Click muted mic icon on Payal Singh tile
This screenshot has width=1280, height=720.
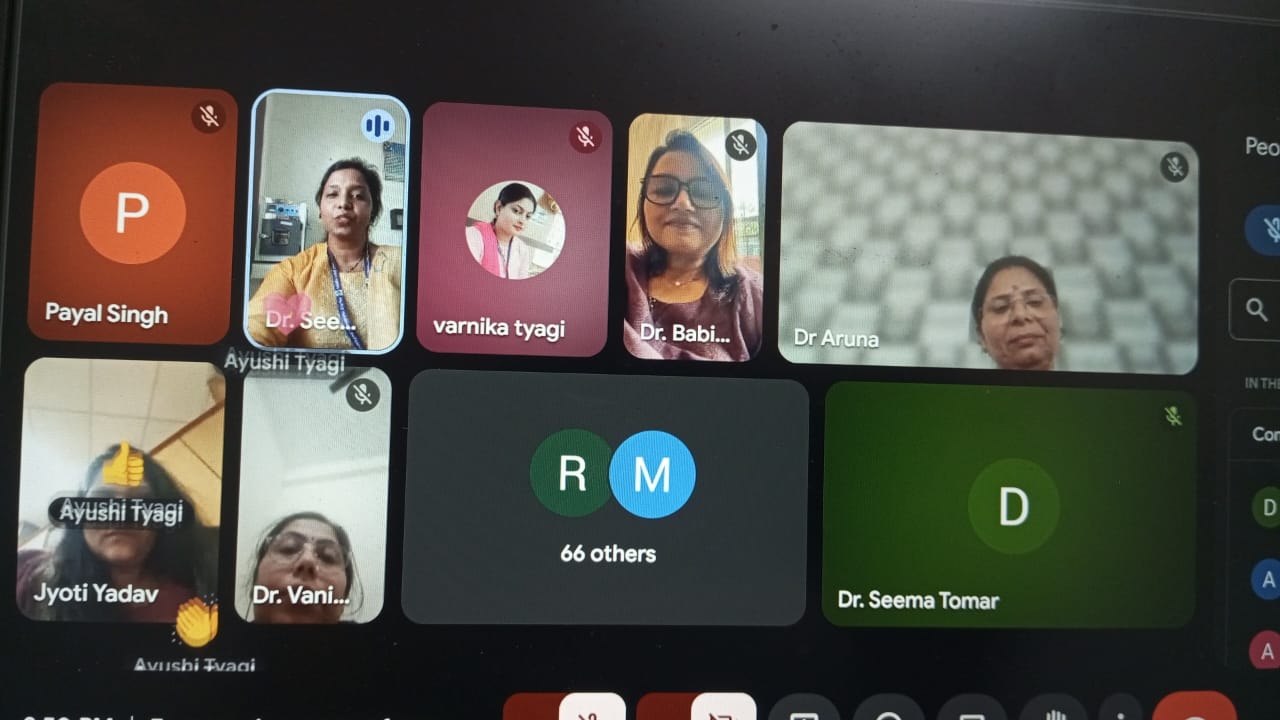208,117
